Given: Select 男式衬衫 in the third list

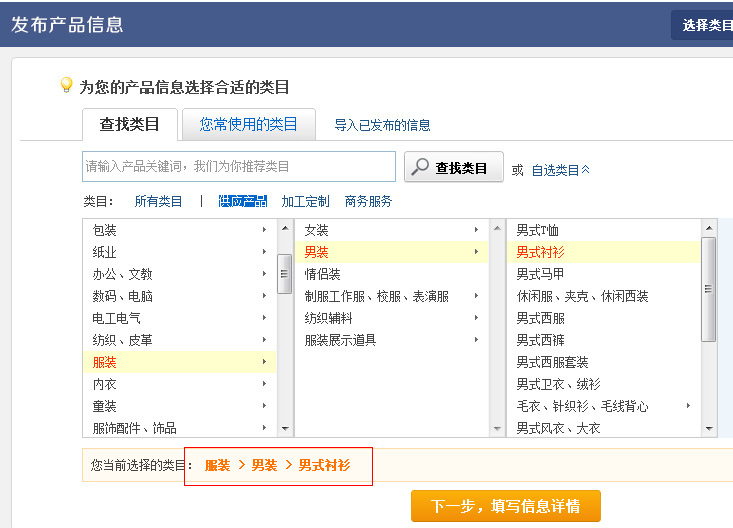Looking at the screenshot, I should click(604, 252).
